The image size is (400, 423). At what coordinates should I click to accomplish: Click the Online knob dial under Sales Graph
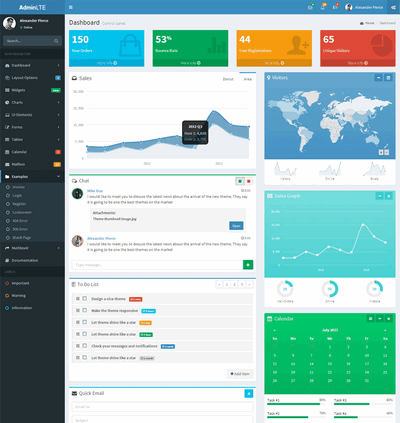(330, 289)
